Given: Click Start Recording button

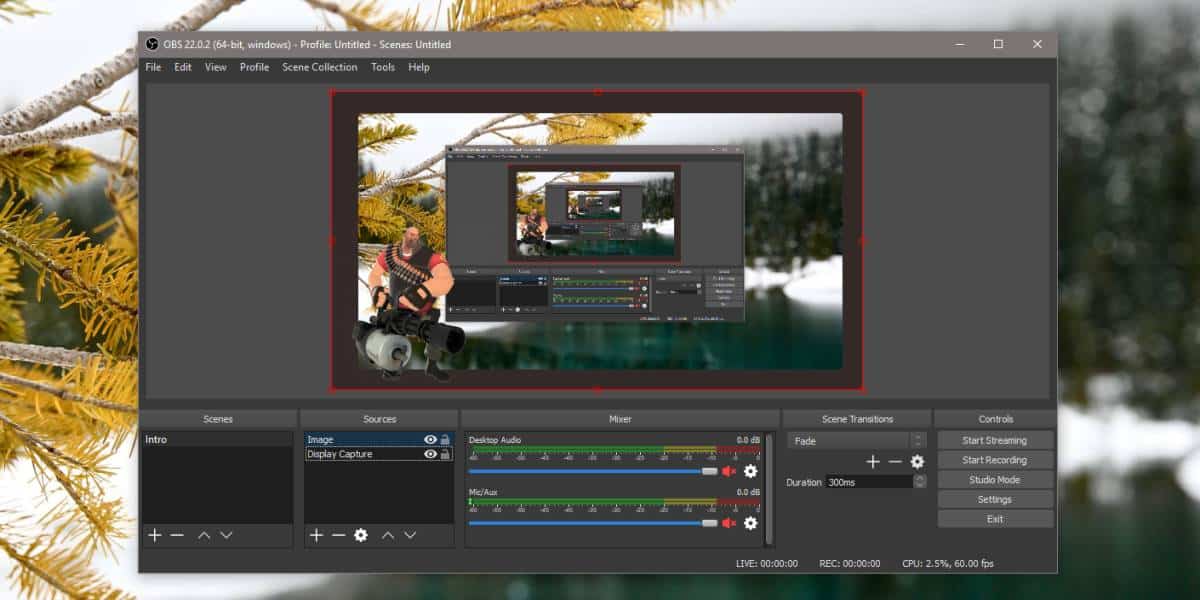Looking at the screenshot, I should tap(995, 460).
